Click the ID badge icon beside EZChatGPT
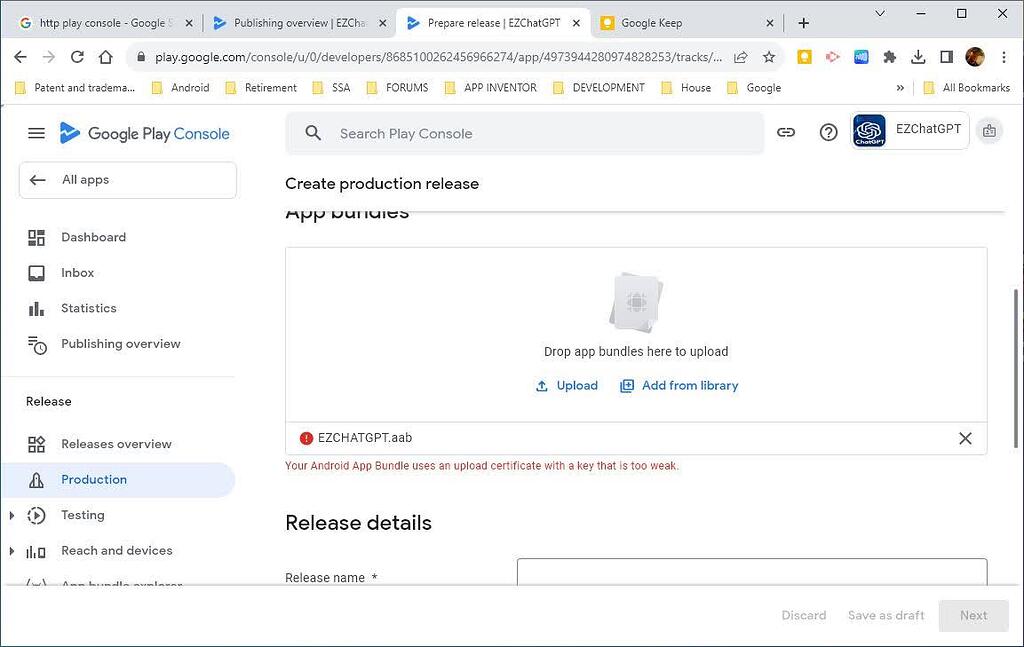Image resolution: width=1024 pixels, height=647 pixels. (x=989, y=131)
